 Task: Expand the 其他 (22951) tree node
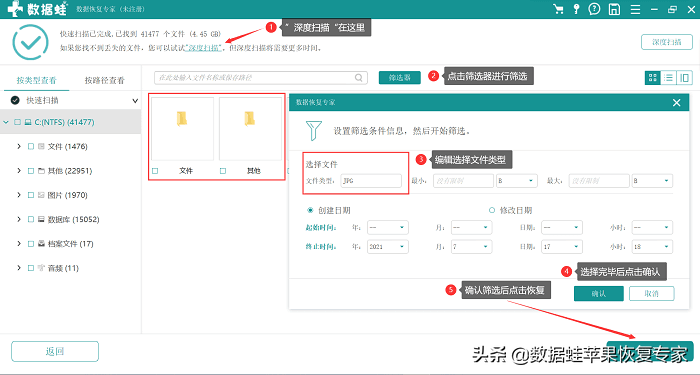tap(19, 171)
